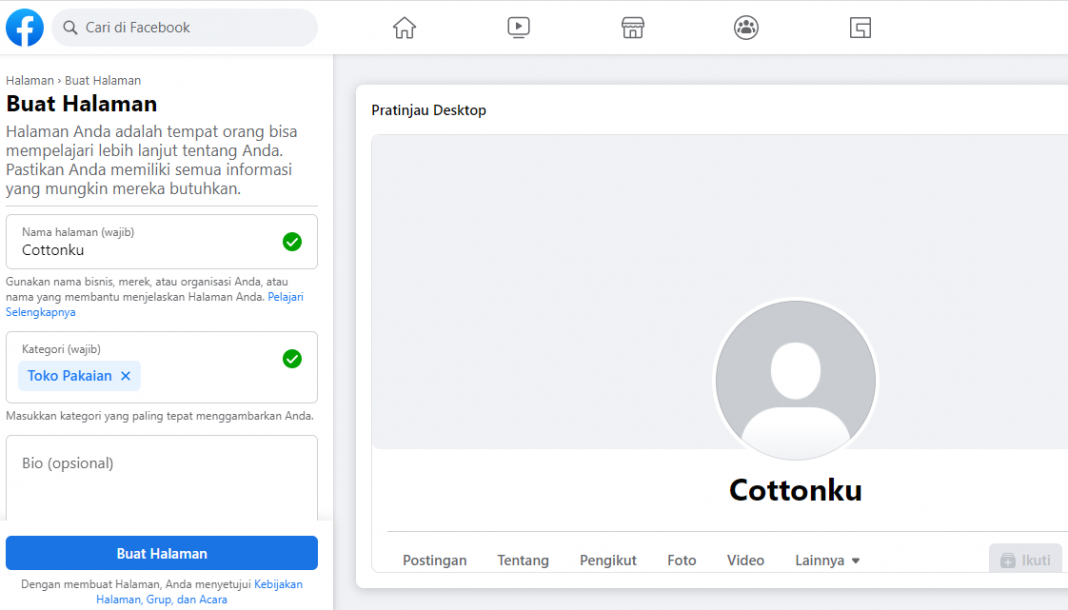Open the Home feed icon
The image size is (1068, 610).
(404, 27)
